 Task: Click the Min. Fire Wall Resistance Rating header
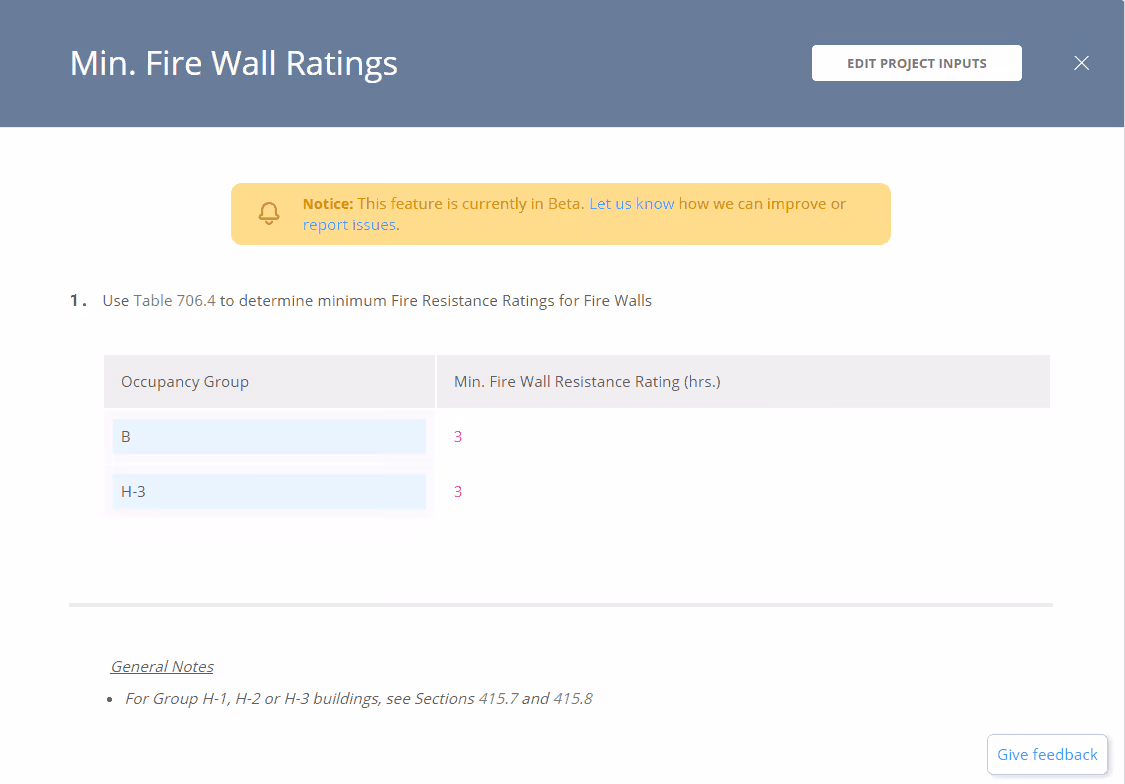(x=743, y=382)
